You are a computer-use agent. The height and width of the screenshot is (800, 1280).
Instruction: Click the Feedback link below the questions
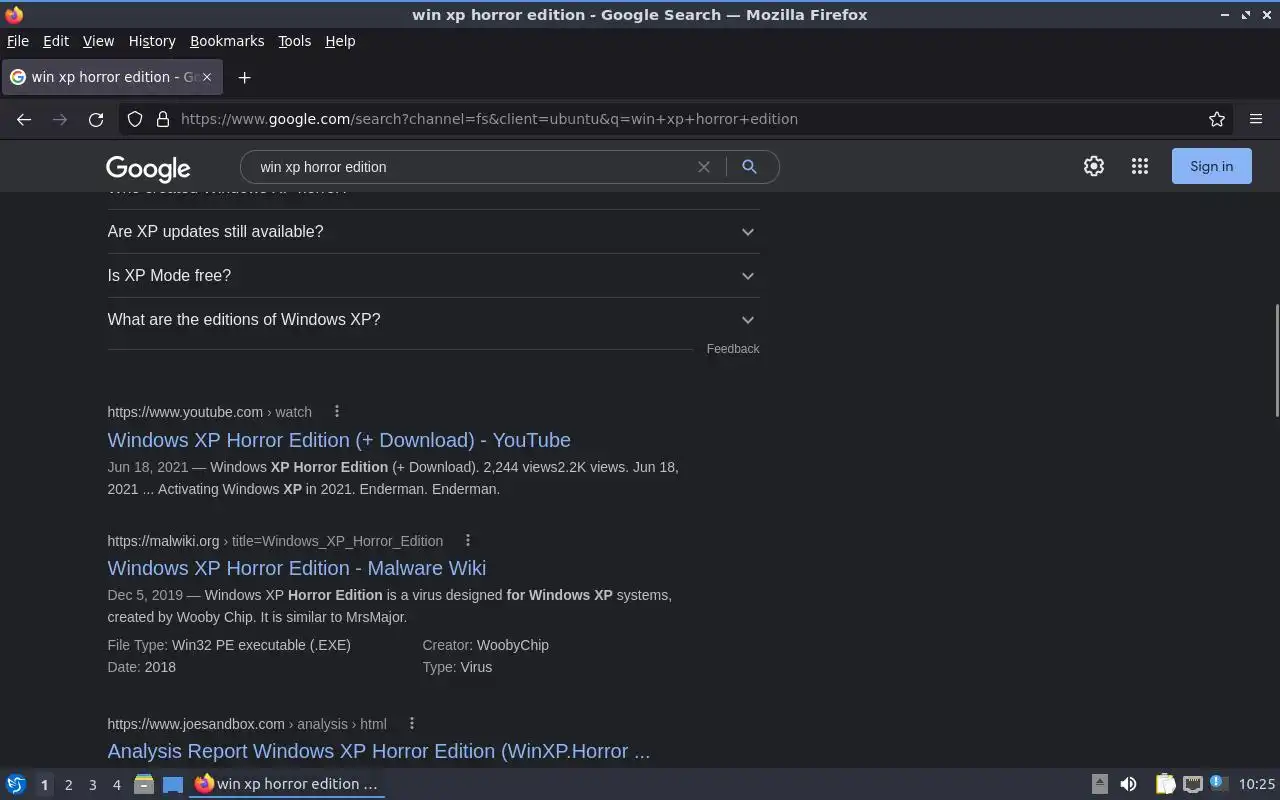point(733,349)
